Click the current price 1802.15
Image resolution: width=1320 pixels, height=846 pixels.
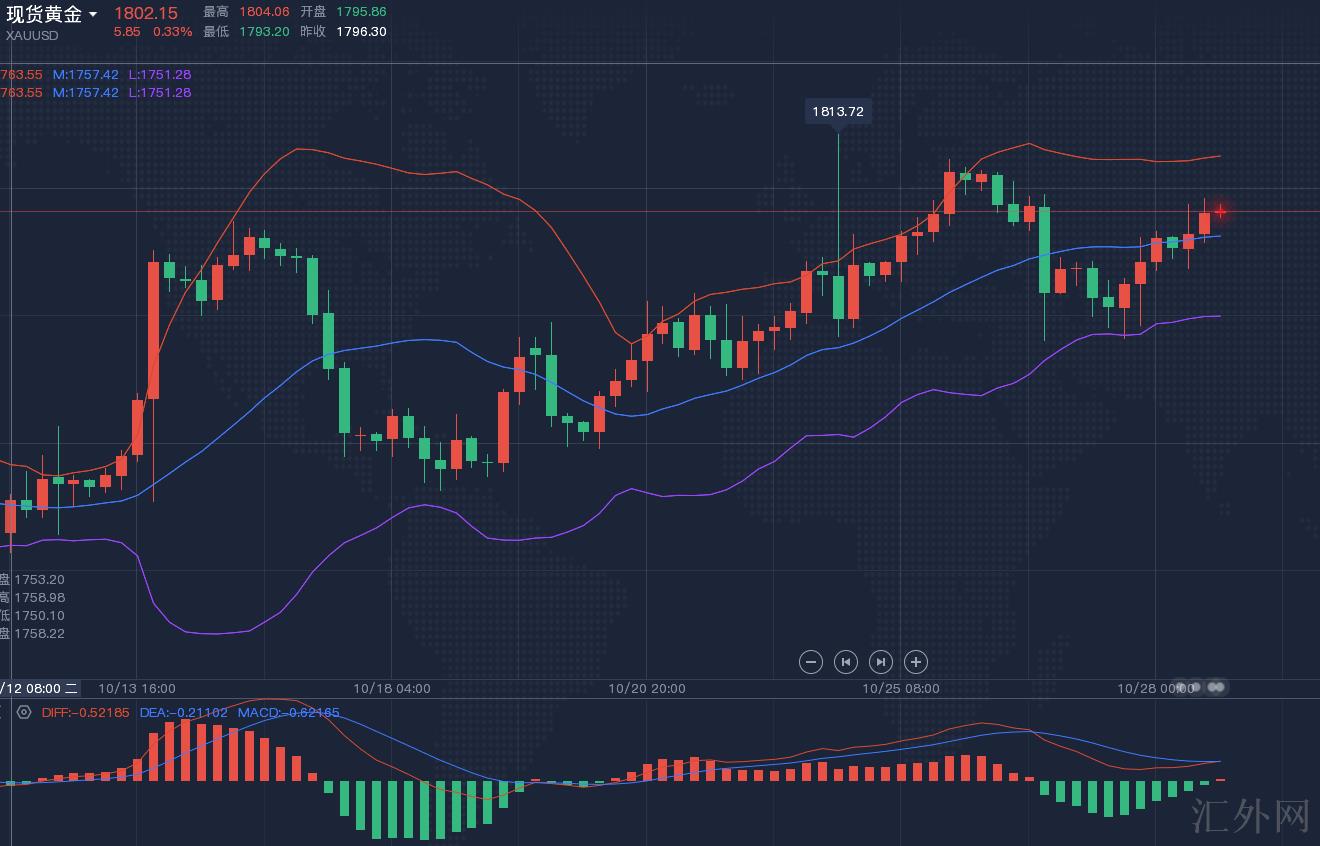click(x=146, y=13)
